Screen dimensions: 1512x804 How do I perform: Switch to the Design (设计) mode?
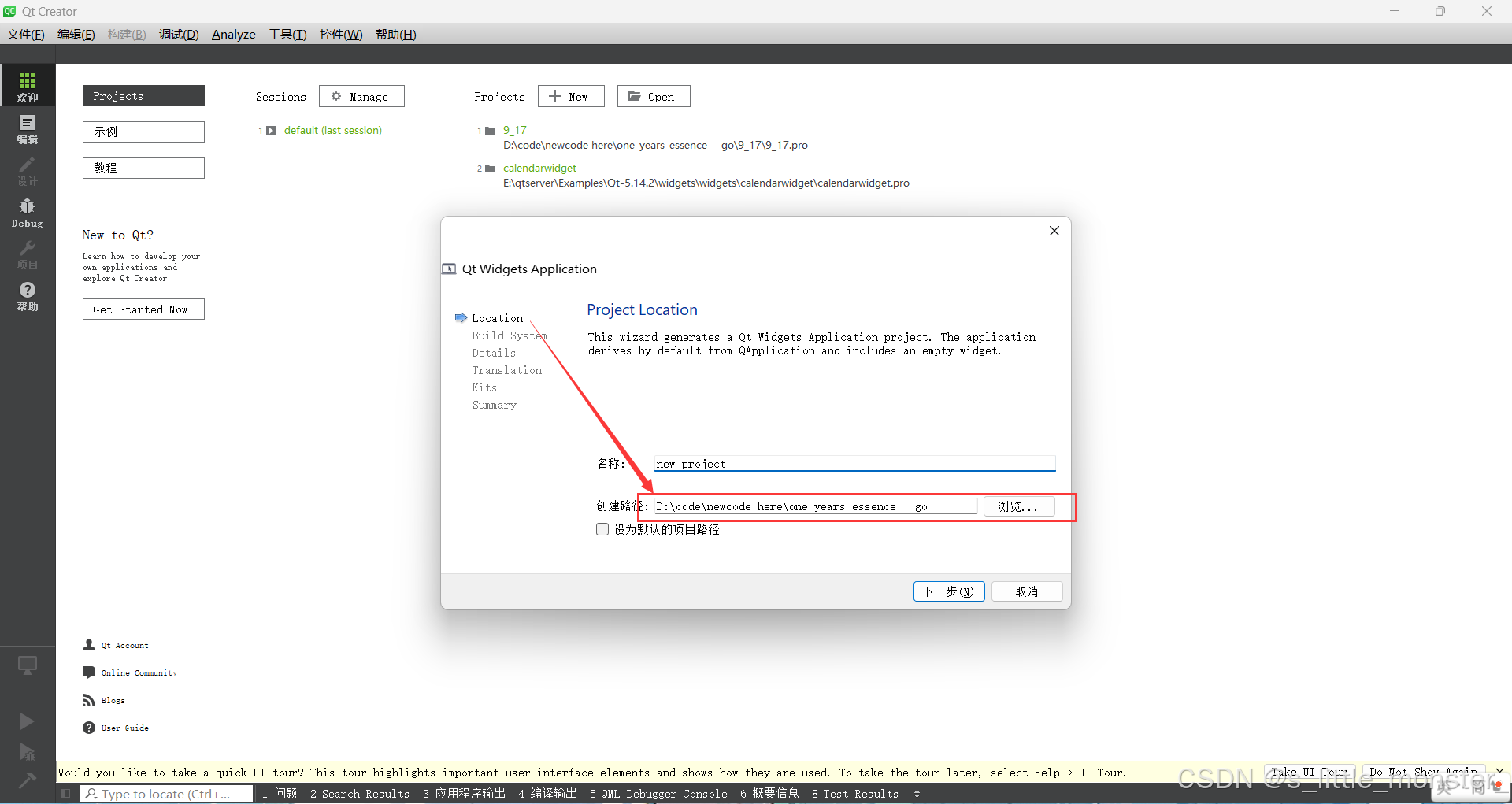(x=28, y=170)
